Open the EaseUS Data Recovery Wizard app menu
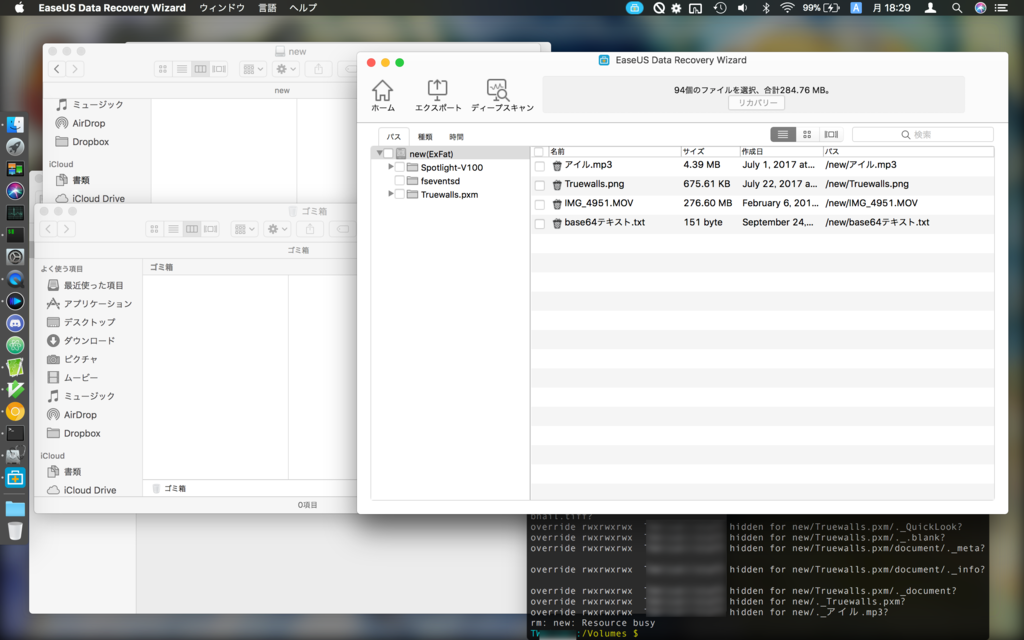The height and width of the screenshot is (640, 1024). coord(112,8)
